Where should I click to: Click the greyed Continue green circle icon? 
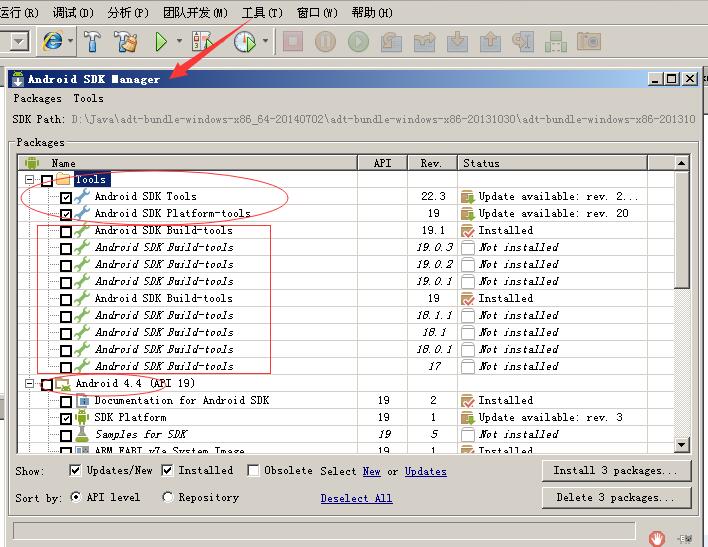coord(358,41)
